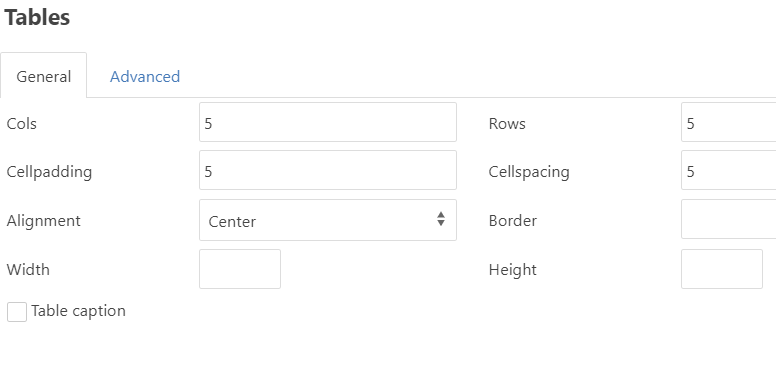Viewport: 776px width, 378px height.
Task: Open the Alignment dropdown showing Center
Action: pyautogui.click(x=328, y=220)
